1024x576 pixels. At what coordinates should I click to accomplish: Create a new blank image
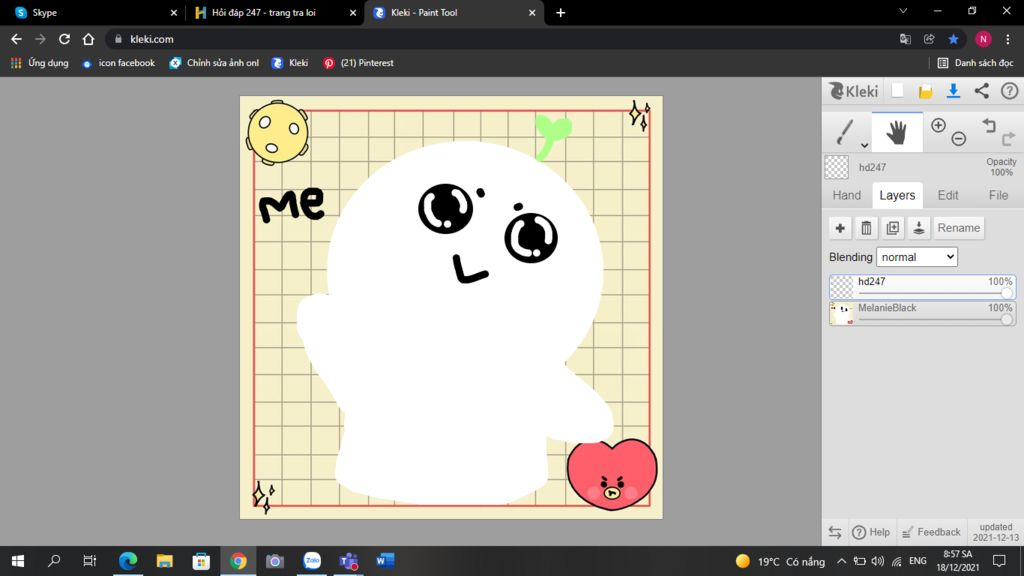897,91
